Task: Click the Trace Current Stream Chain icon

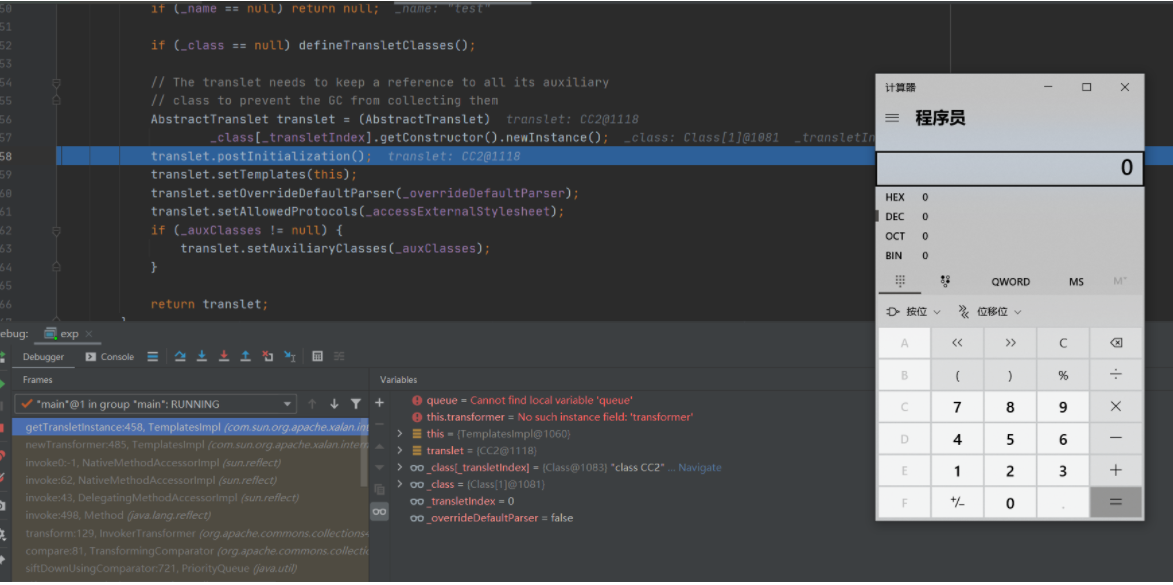Action: coord(339,357)
